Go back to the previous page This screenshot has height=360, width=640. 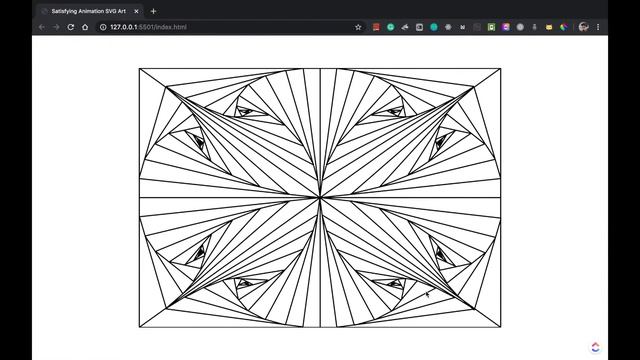tap(42, 27)
